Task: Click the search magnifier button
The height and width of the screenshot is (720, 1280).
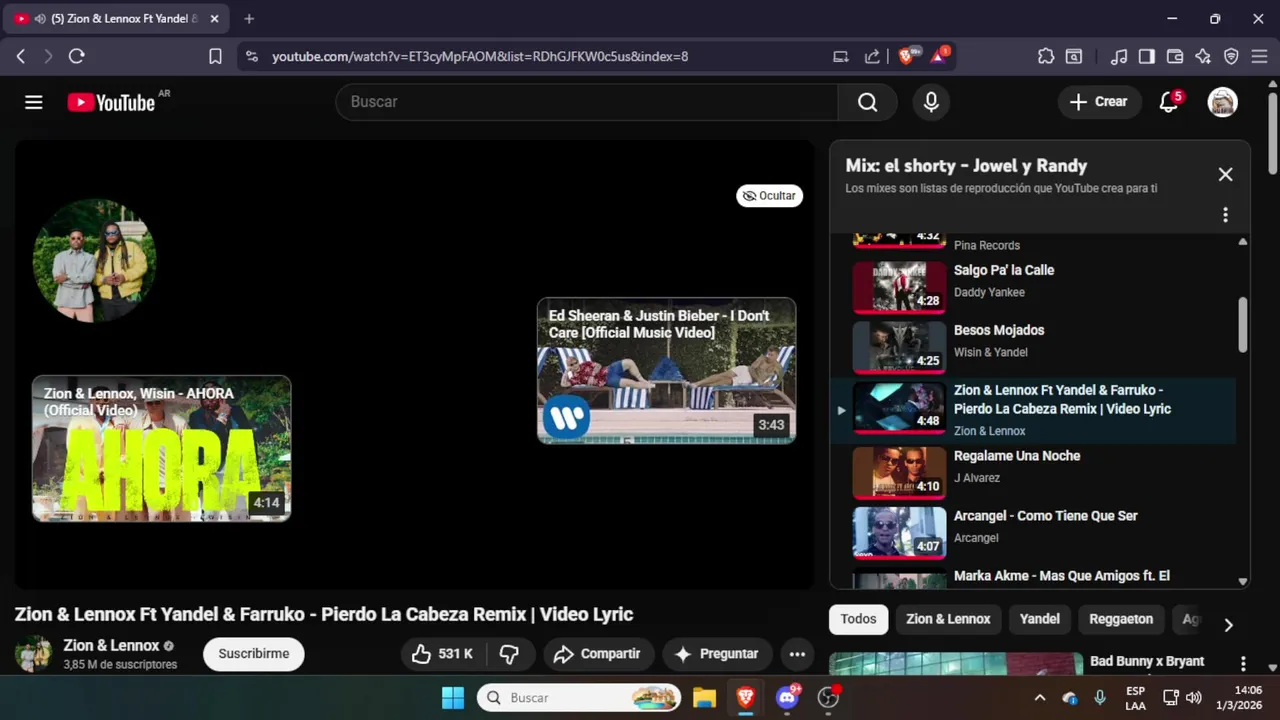Action: click(867, 102)
